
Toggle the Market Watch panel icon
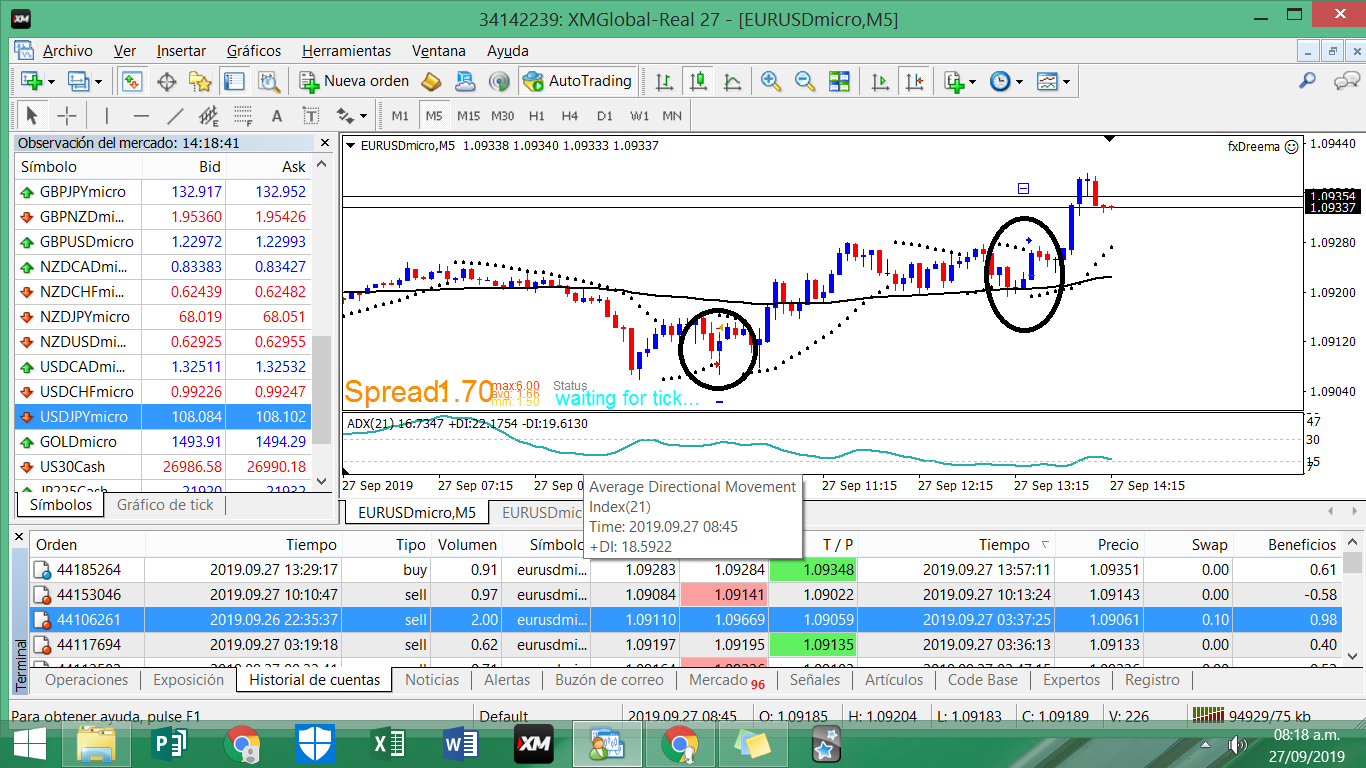[132, 81]
